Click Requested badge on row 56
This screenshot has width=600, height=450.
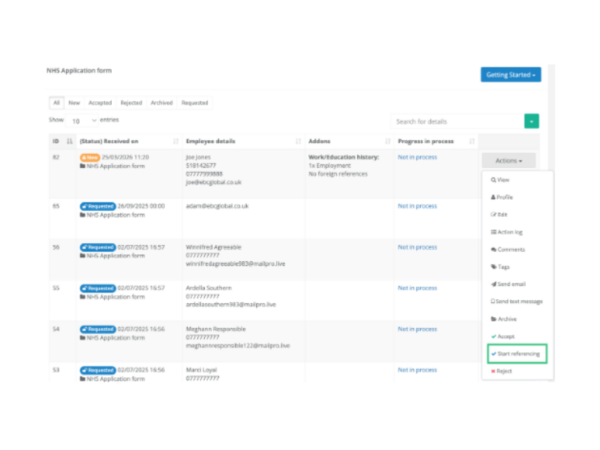(98, 247)
